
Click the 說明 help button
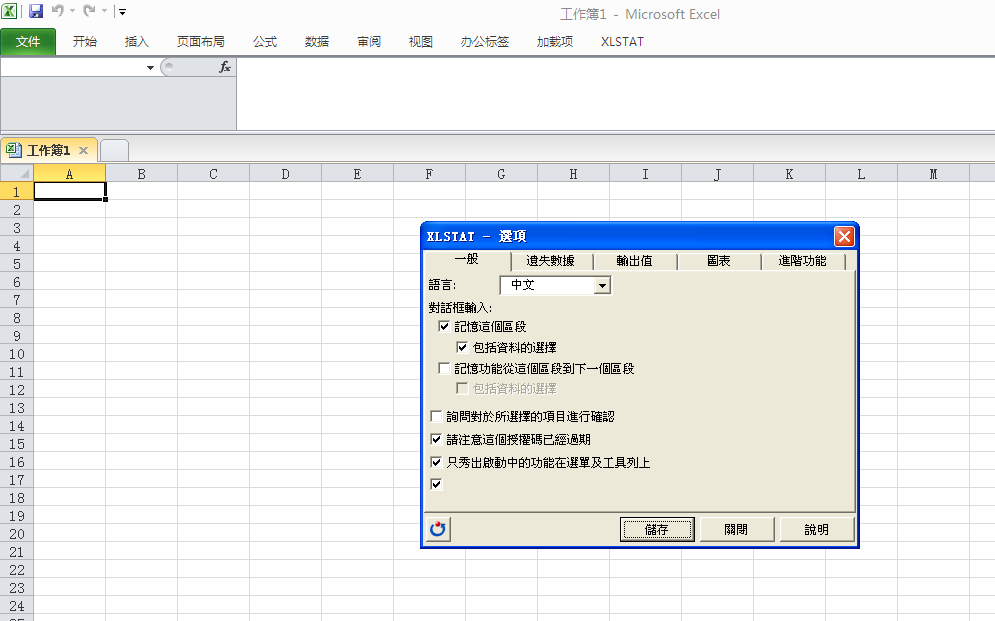point(817,530)
